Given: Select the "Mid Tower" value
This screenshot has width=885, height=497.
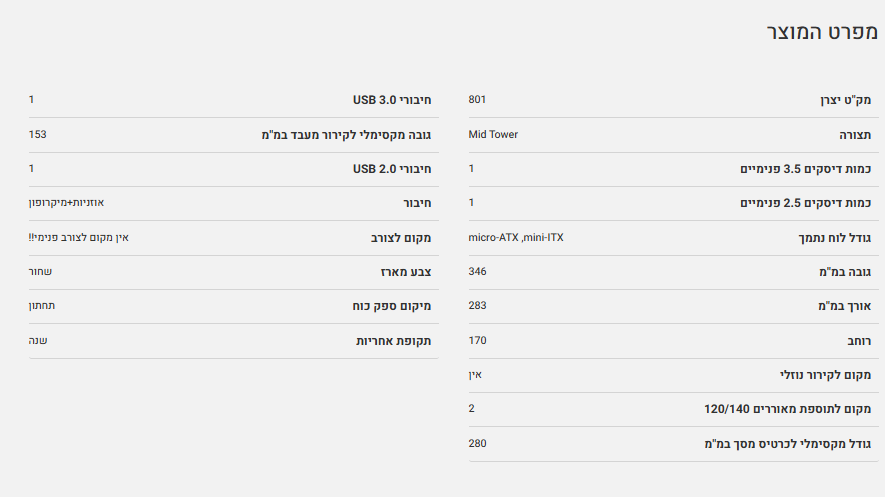Looking at the screenshot, I should click(493, 134).
